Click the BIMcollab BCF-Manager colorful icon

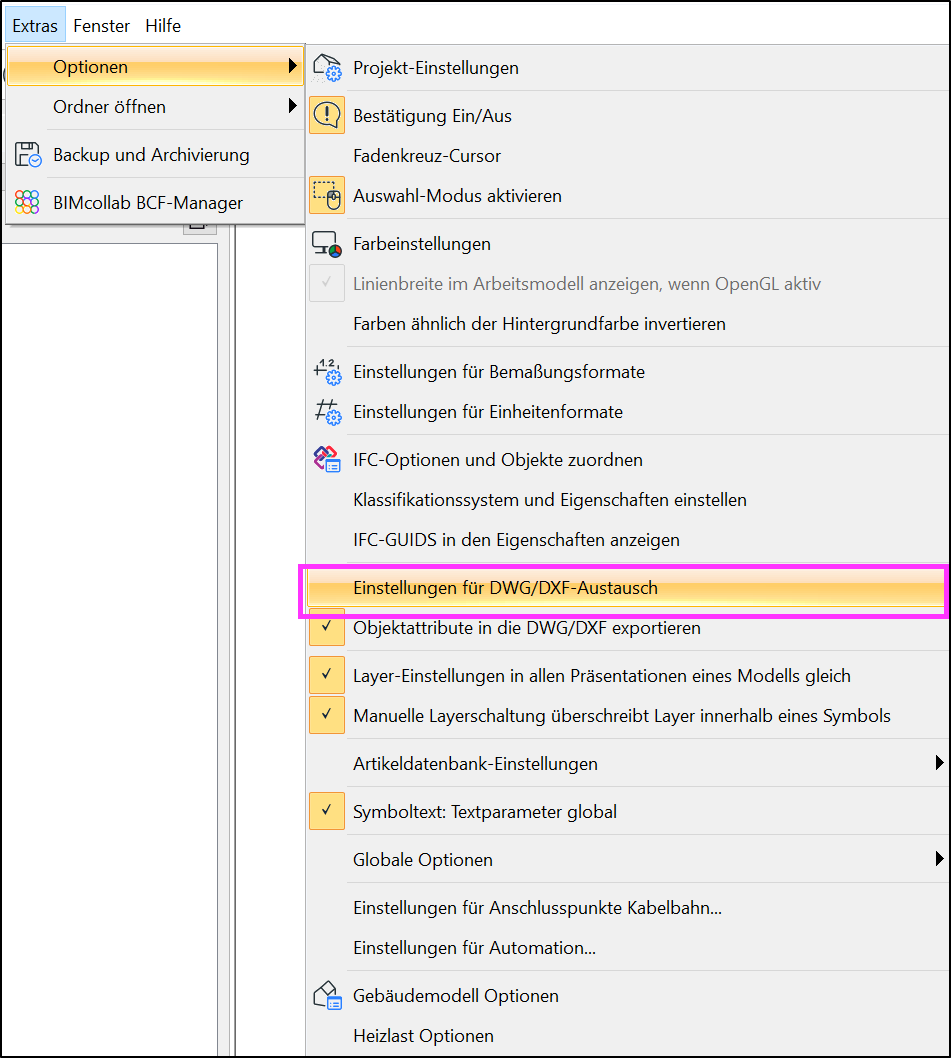coord(28,202)
